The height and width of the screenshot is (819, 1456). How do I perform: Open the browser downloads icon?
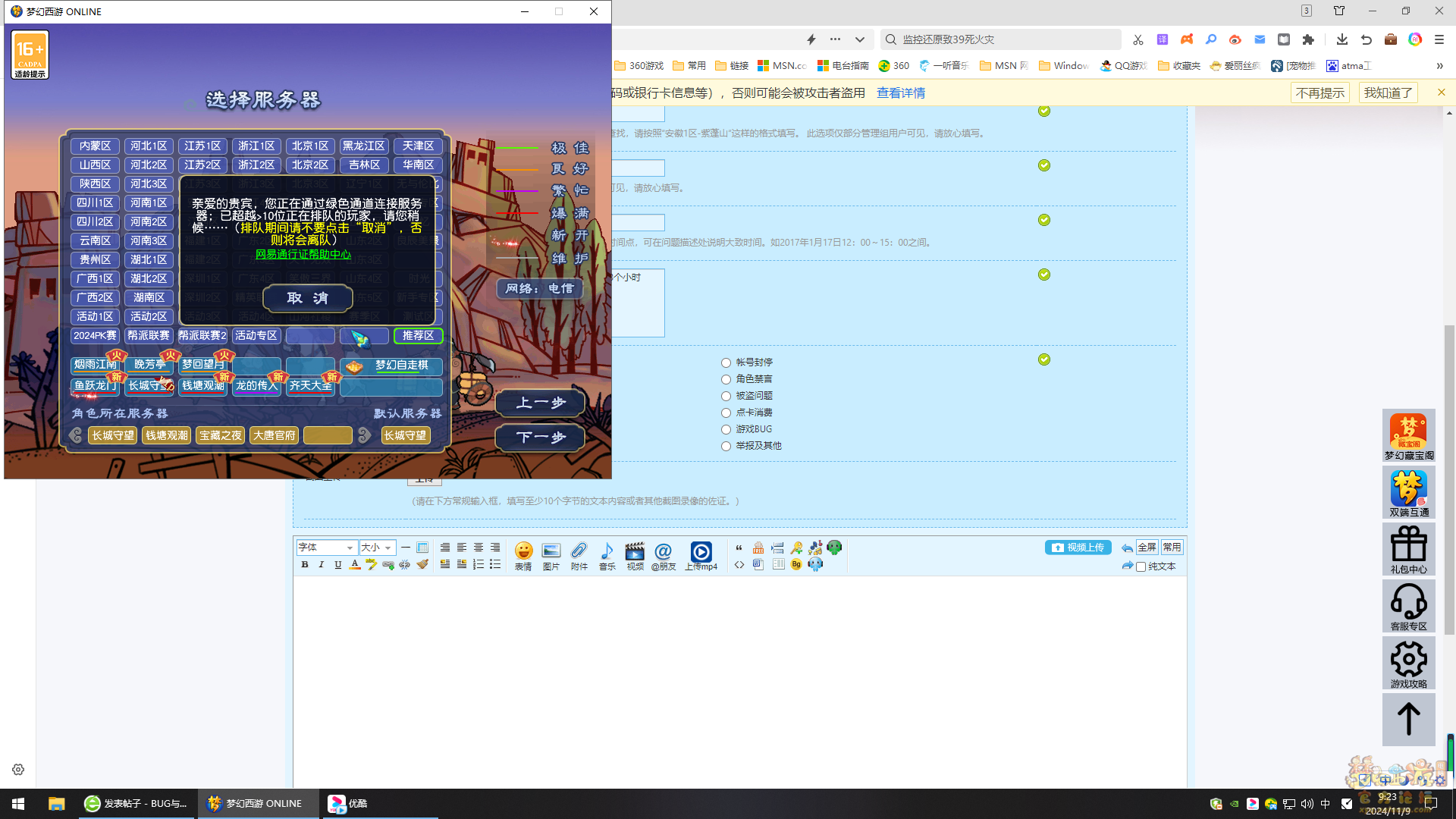point(1341,39)
